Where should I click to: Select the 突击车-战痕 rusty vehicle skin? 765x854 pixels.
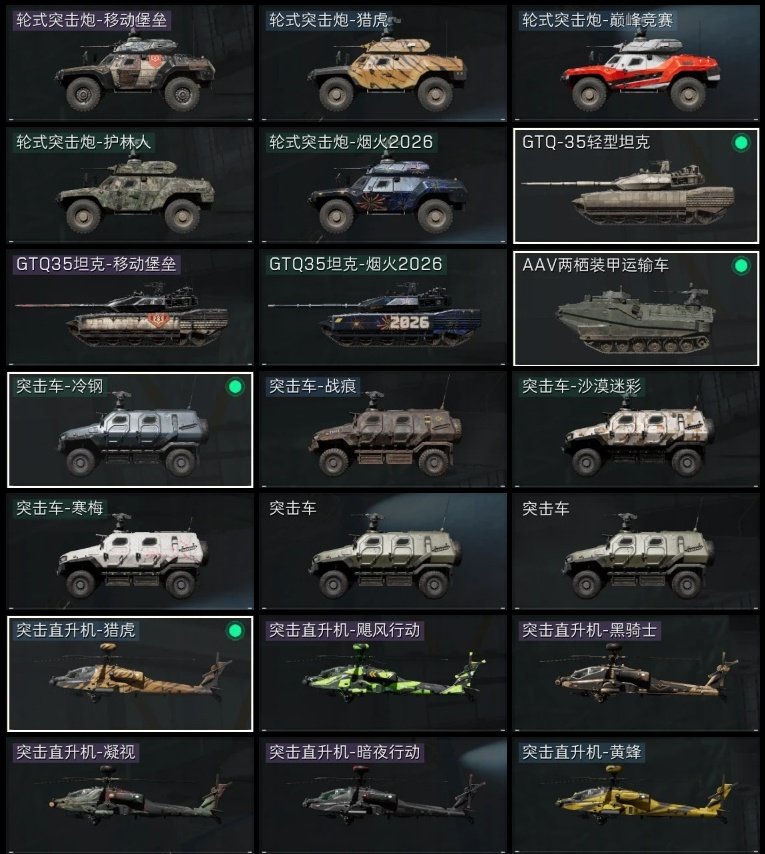[x=383, y=430]
